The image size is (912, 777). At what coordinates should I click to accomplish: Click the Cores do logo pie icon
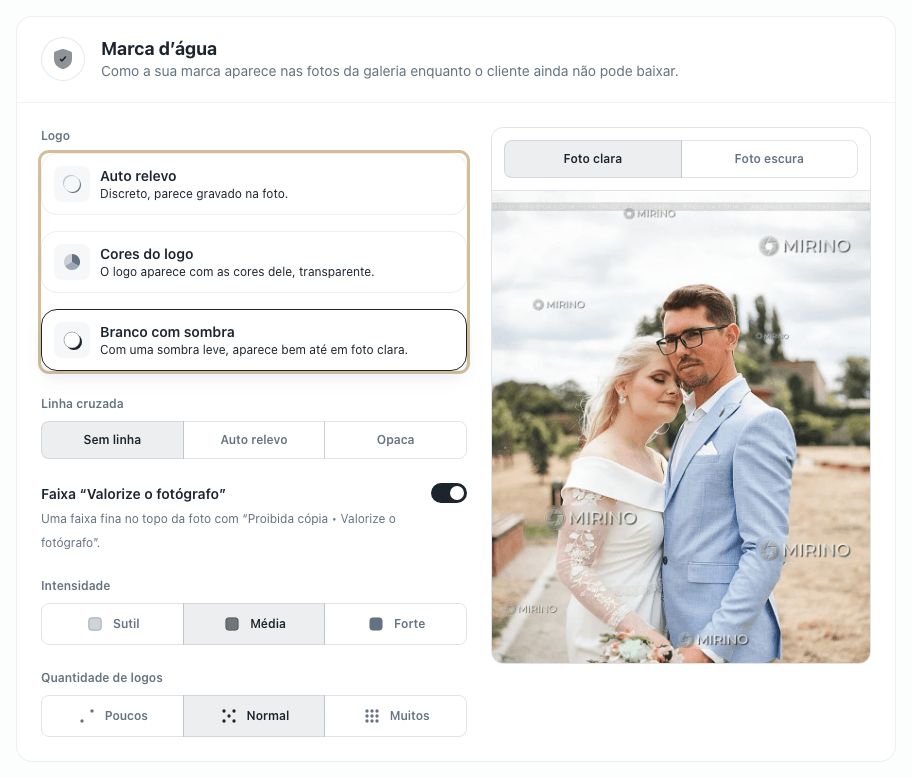tap(72, 262)
